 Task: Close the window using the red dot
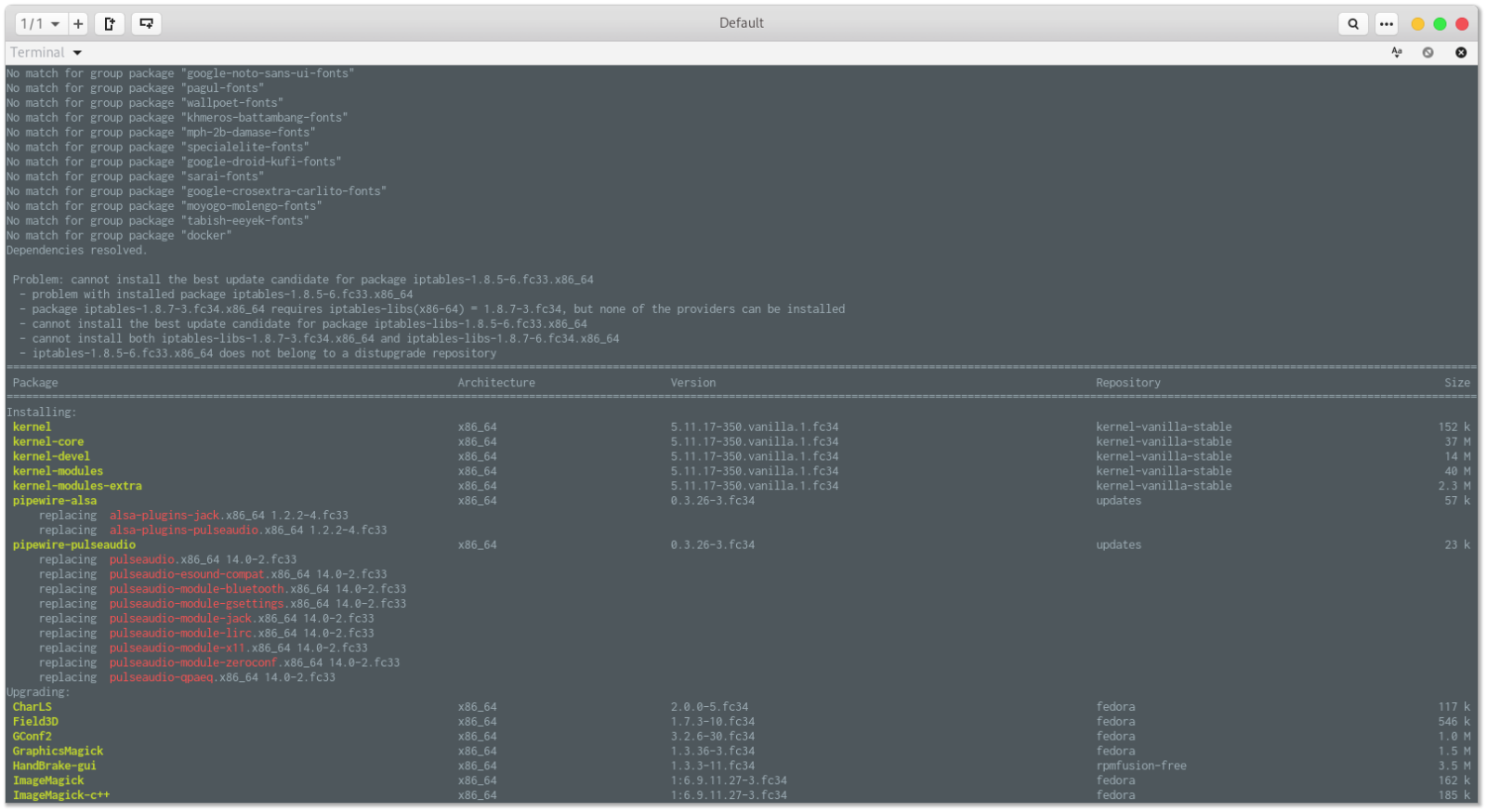(1462, 24)
